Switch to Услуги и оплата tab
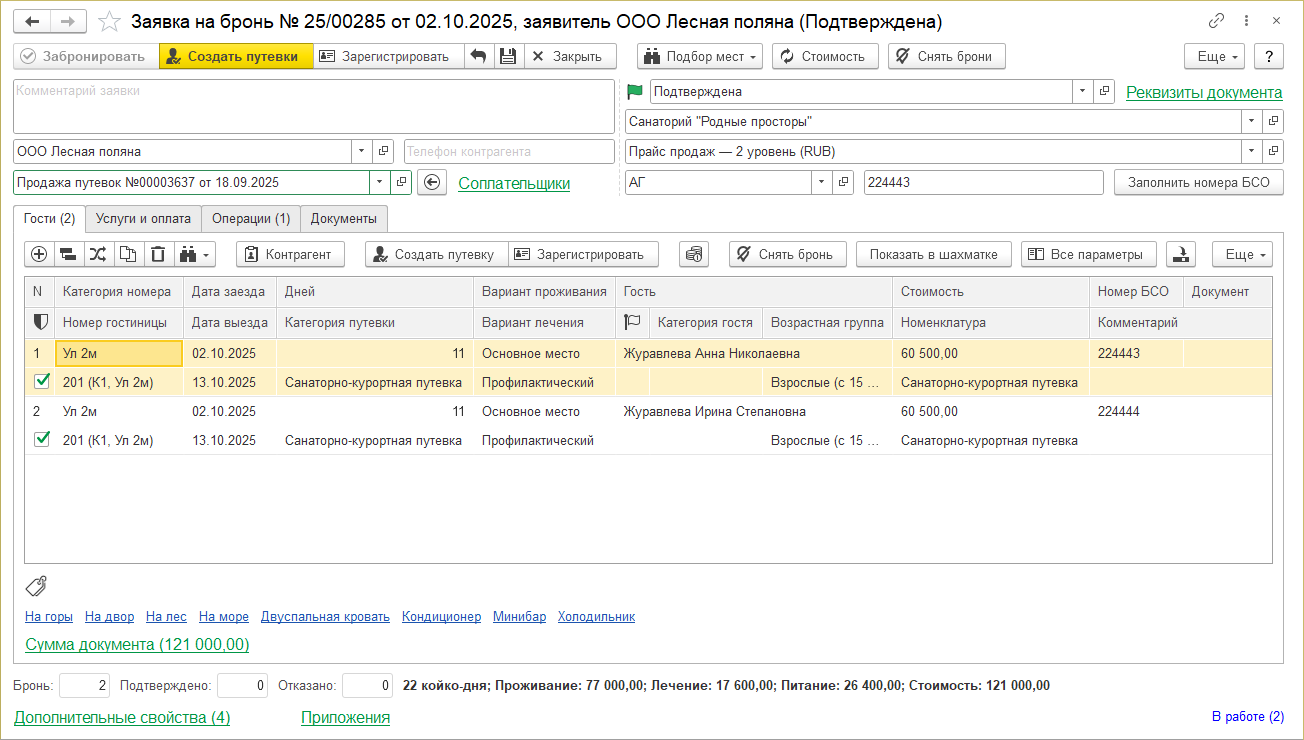This screenshot has height=740, width=1304. (143, 218)
